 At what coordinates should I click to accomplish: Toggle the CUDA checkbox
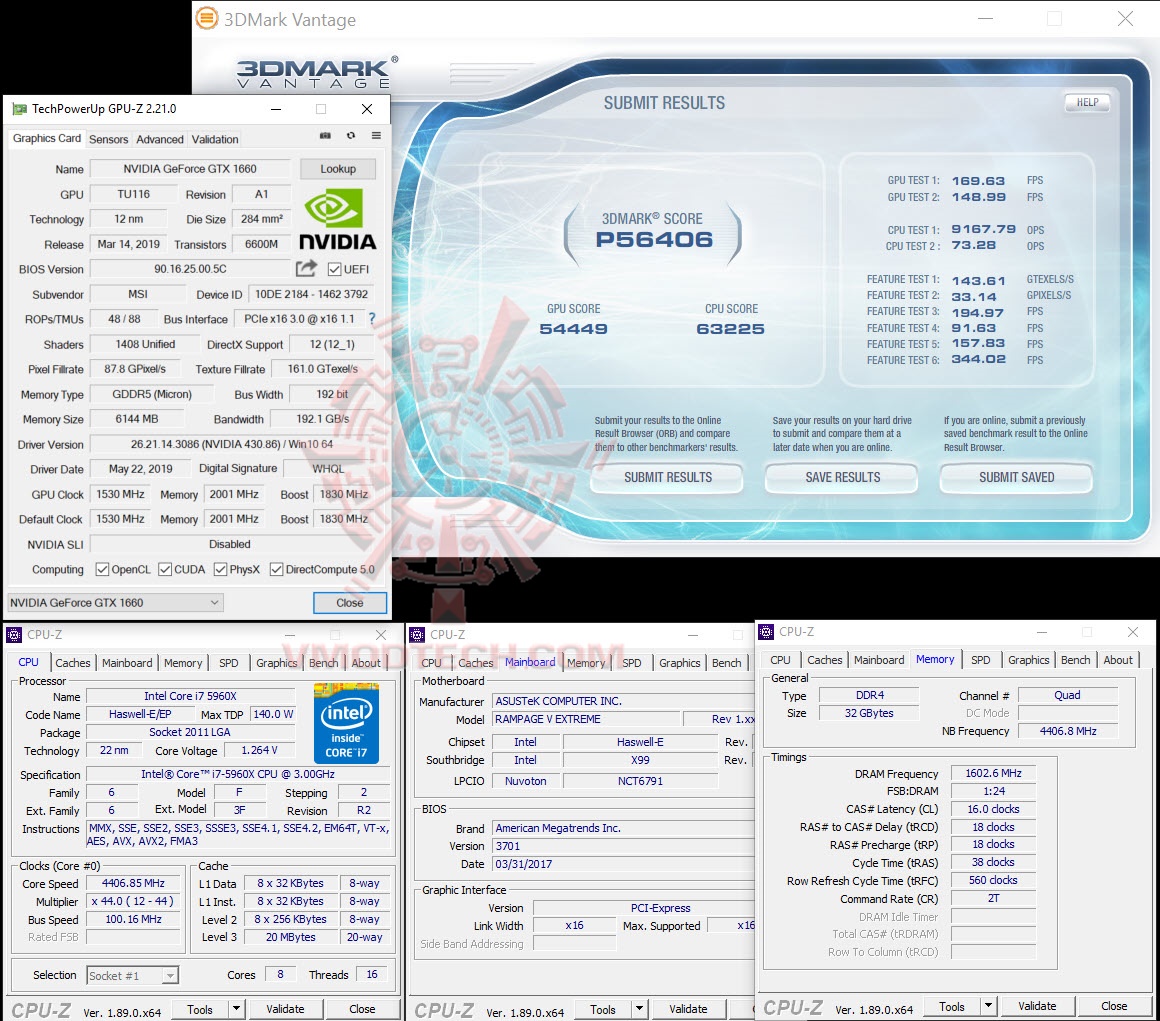click(165, 569)
